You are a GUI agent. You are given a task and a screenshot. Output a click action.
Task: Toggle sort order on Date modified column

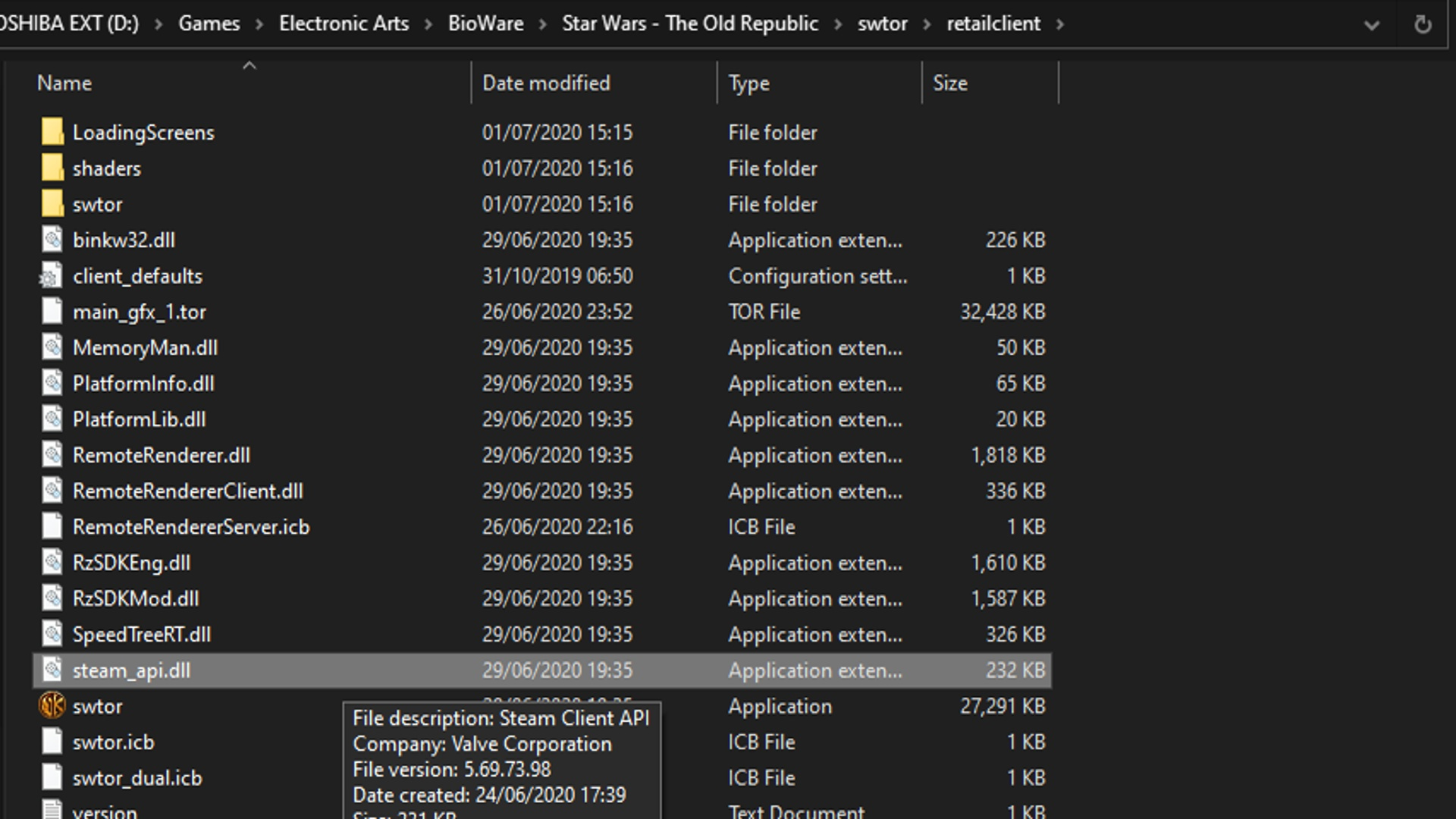pyautogui.click(x=546, y=83)
